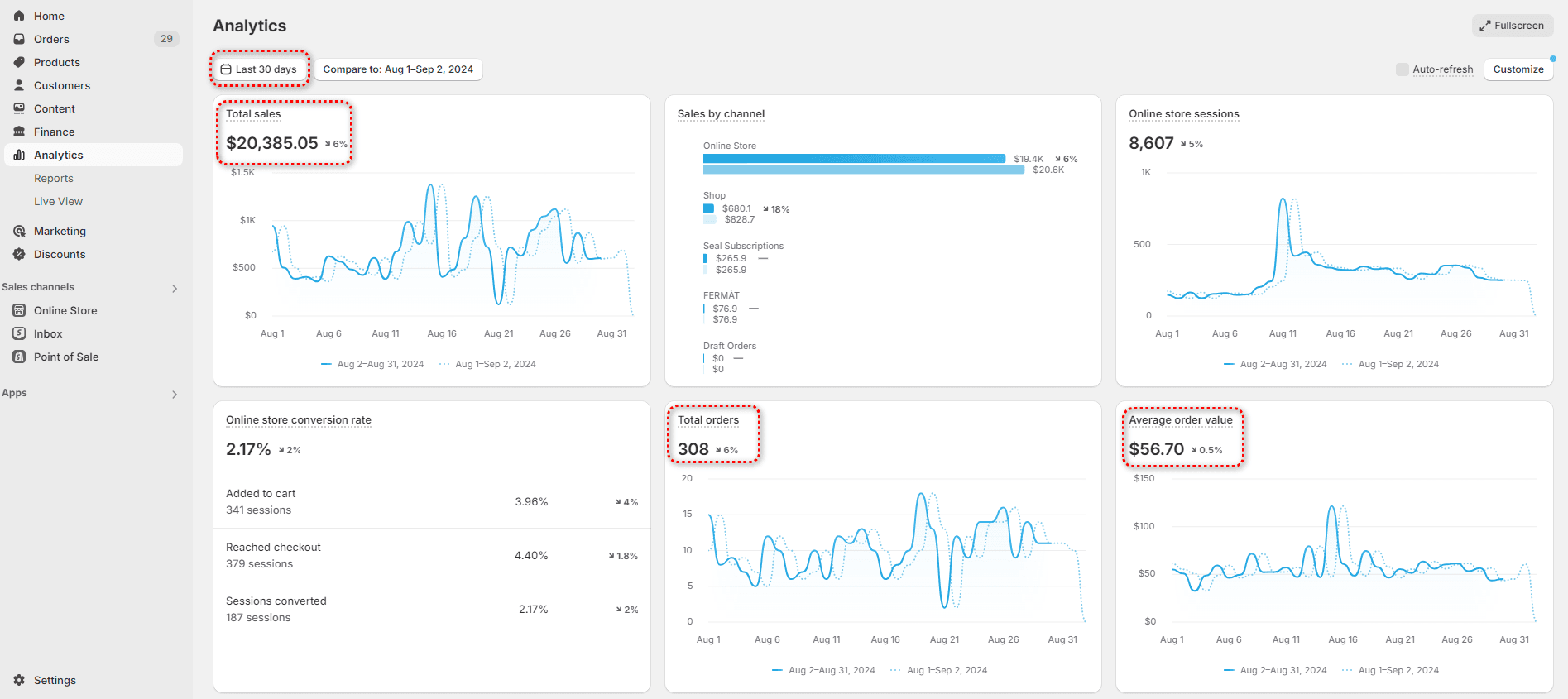Viewport: 1568px width, 699px height.
Task: Open the Total sales report title
Action: click(x=253, y=114)
